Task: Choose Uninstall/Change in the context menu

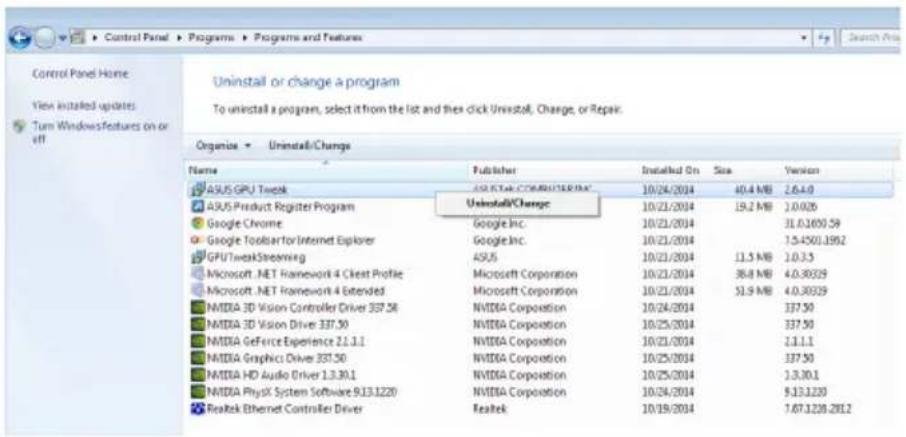Action: click(x=517, y=203)
